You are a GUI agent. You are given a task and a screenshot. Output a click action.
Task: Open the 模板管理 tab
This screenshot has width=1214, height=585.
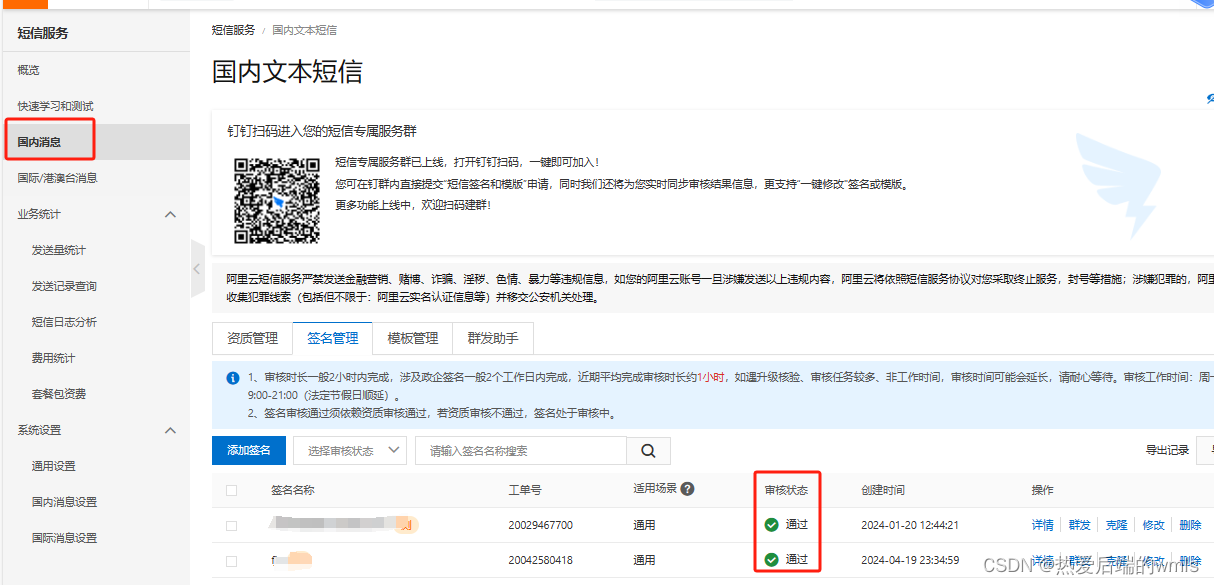[x=413, y=338]
